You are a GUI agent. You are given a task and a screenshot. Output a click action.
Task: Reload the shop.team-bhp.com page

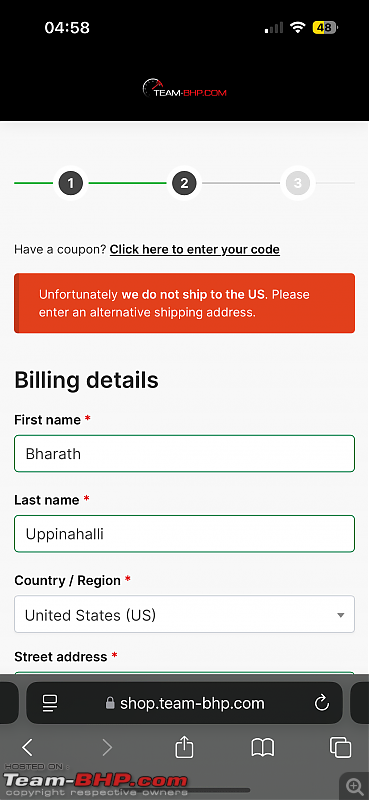click(x=322, y=703)
